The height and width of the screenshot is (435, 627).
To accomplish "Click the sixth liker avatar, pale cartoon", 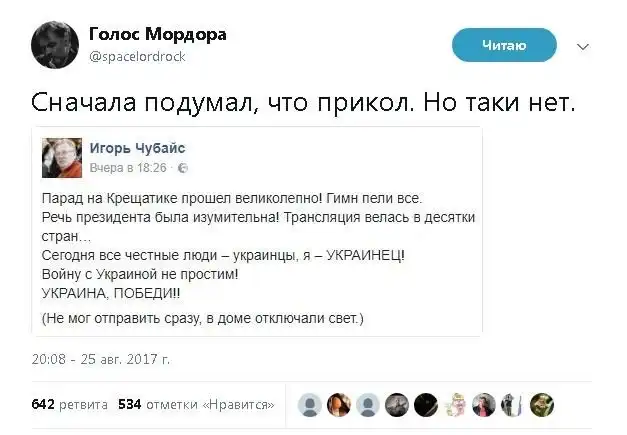I will [x=456, y=404].
